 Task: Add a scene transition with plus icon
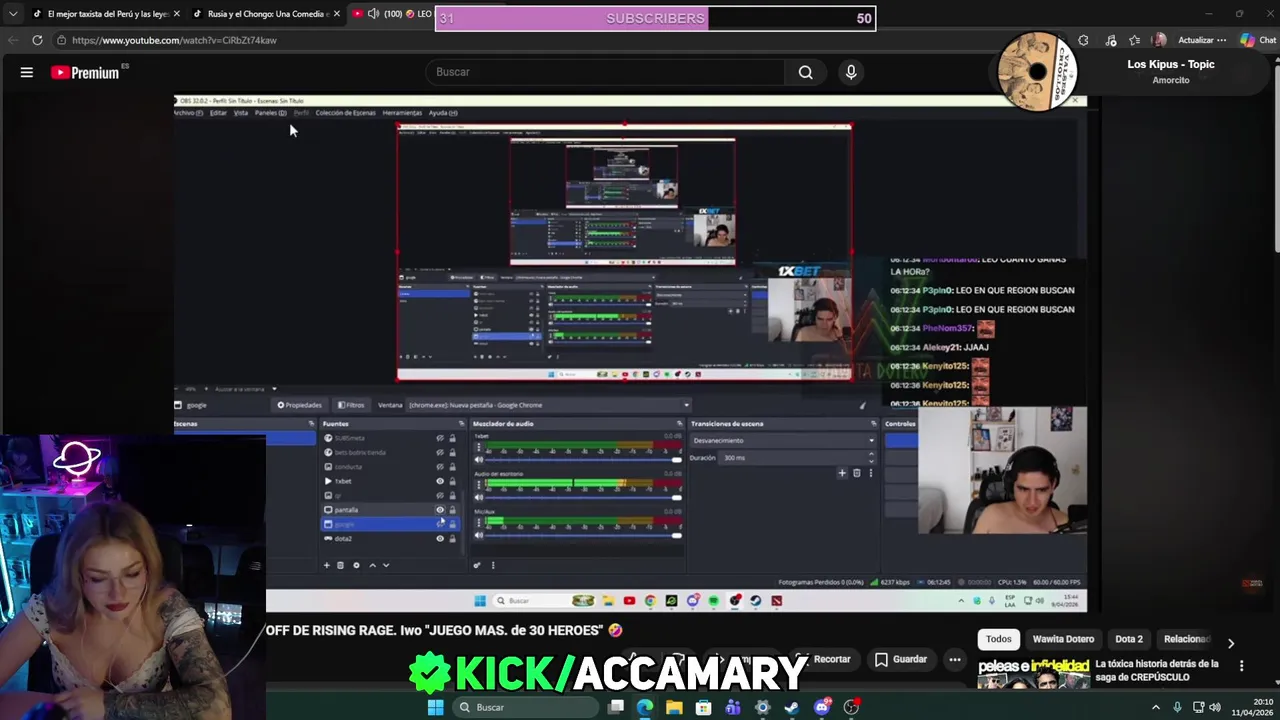click(842, 473)
